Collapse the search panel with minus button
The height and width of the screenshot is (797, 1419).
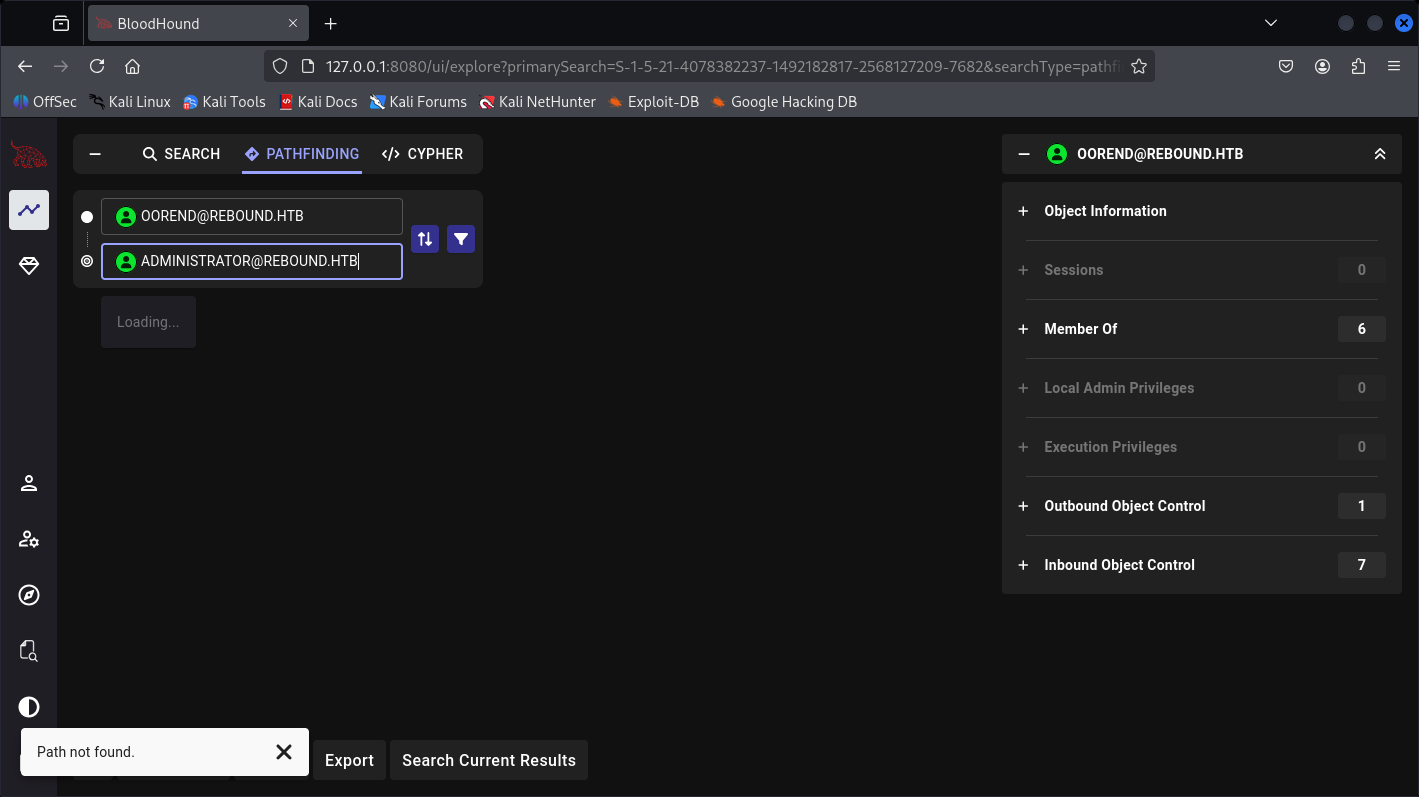click(x=96, y=154)
